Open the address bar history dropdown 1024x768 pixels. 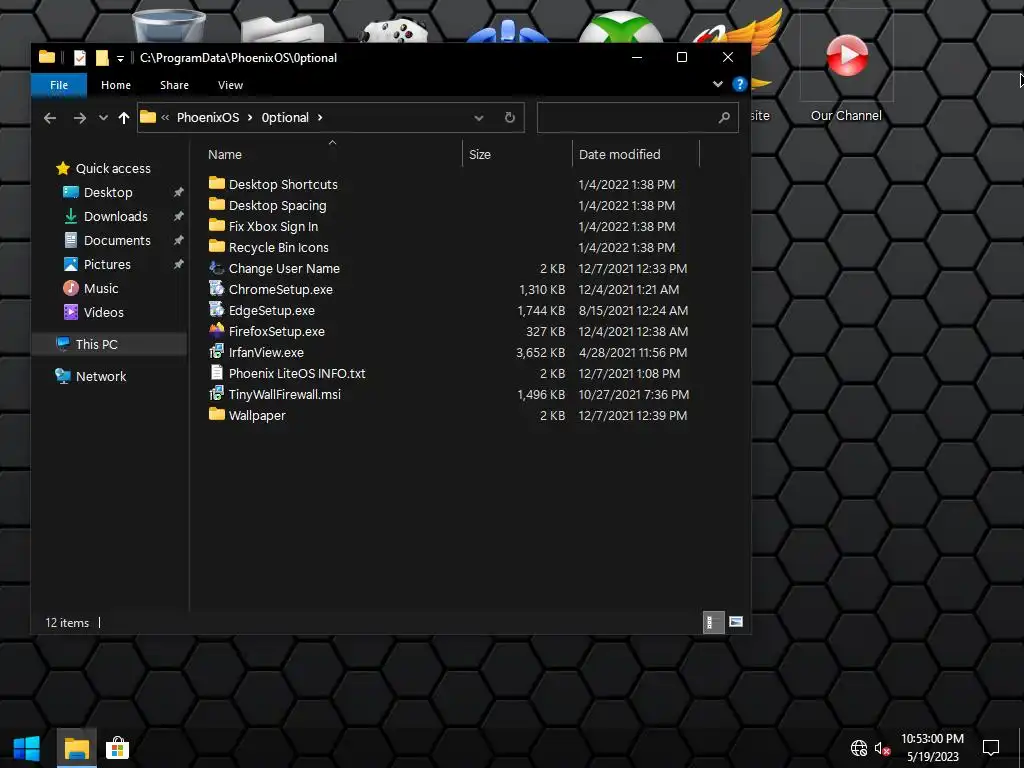click(x=479, y=118)
